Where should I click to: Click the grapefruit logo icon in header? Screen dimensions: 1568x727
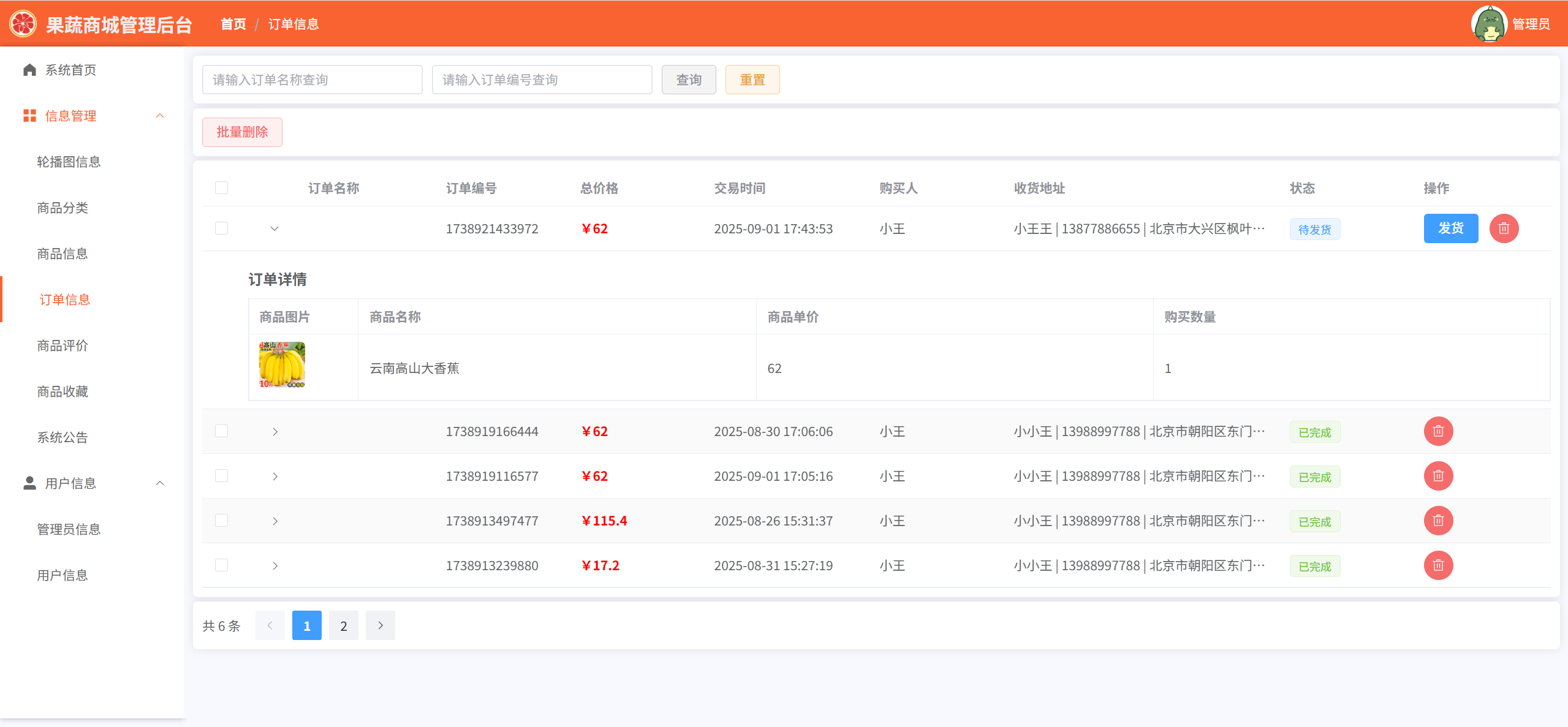23,24
